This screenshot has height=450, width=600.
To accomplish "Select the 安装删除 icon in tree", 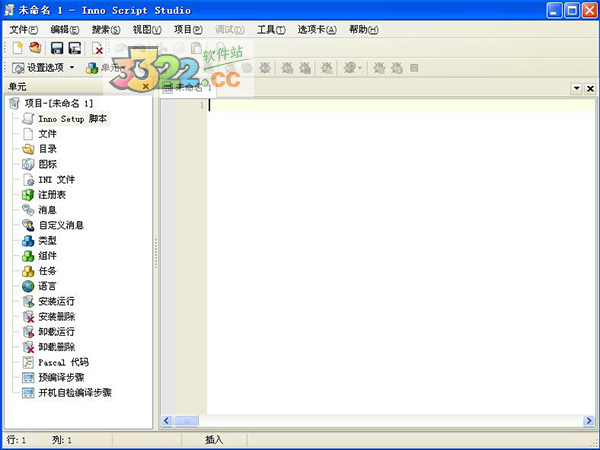I will pos(28,316).
